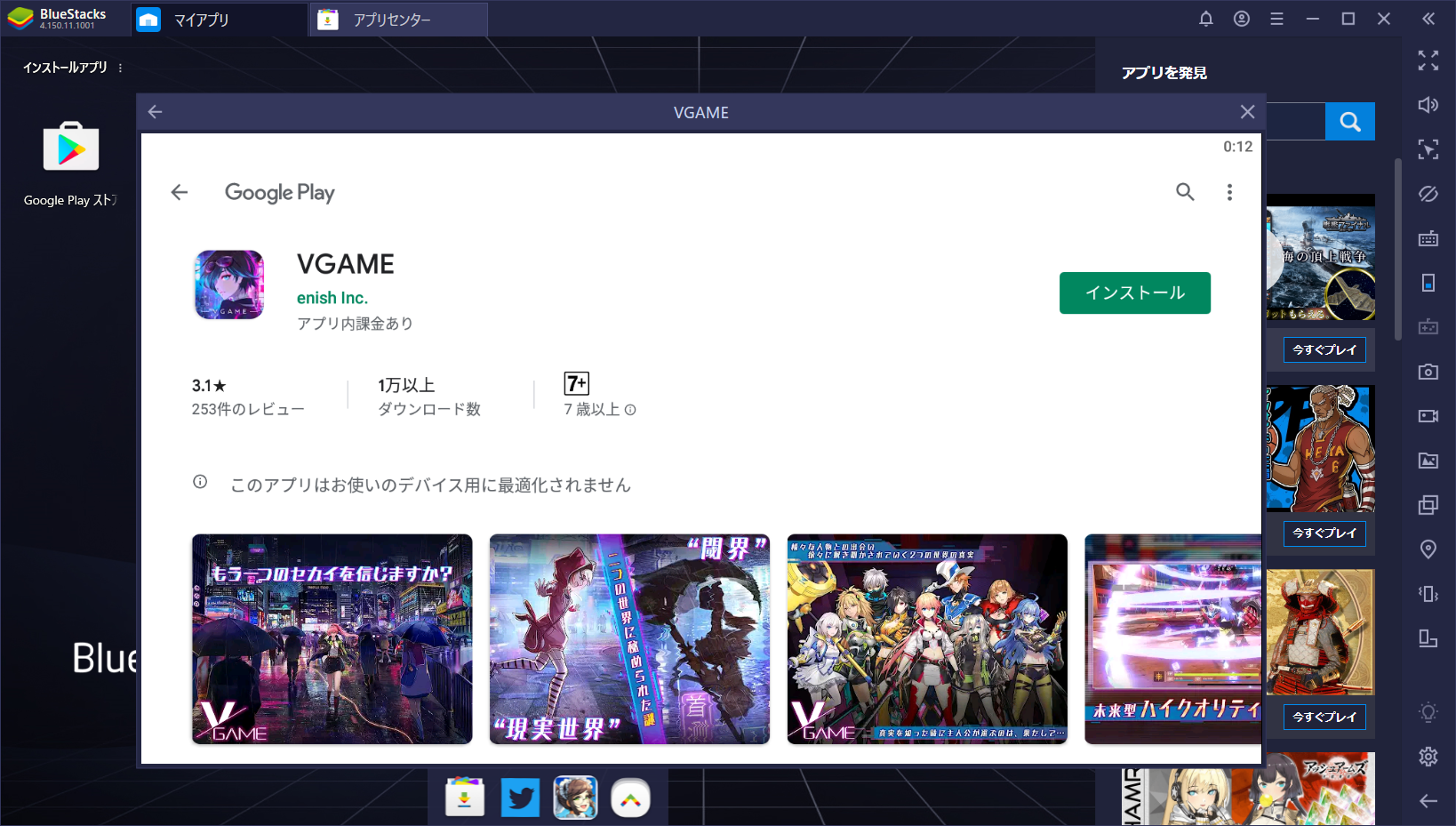
Task: Open BlueStacks hamburger menu
Action: pyautogui.click(x=1277, y=19)
